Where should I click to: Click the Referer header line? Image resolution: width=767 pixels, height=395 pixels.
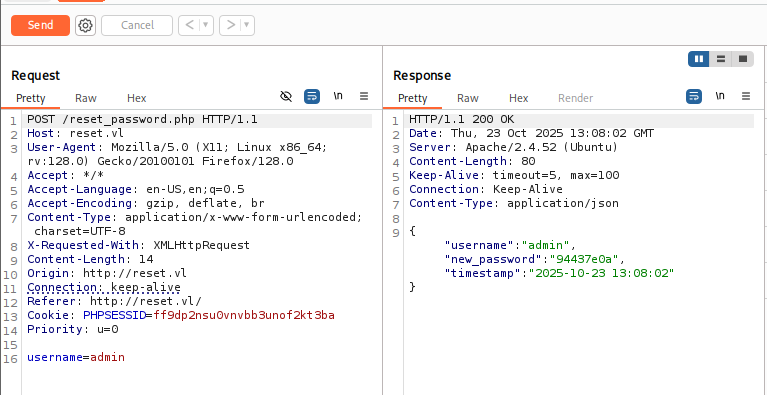coord(114,301)
